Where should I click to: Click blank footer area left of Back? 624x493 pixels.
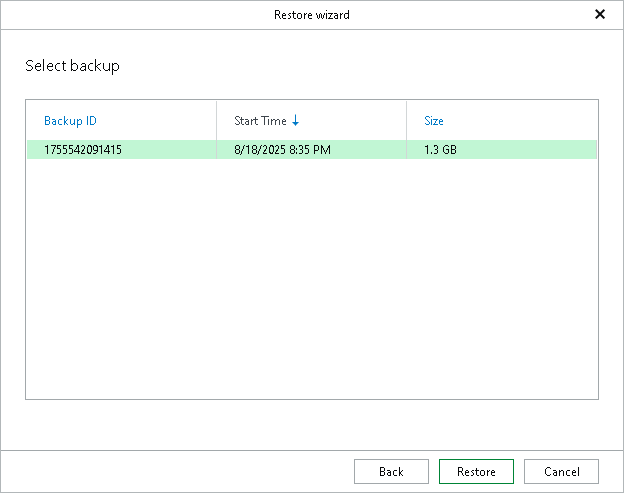(180, 472)
